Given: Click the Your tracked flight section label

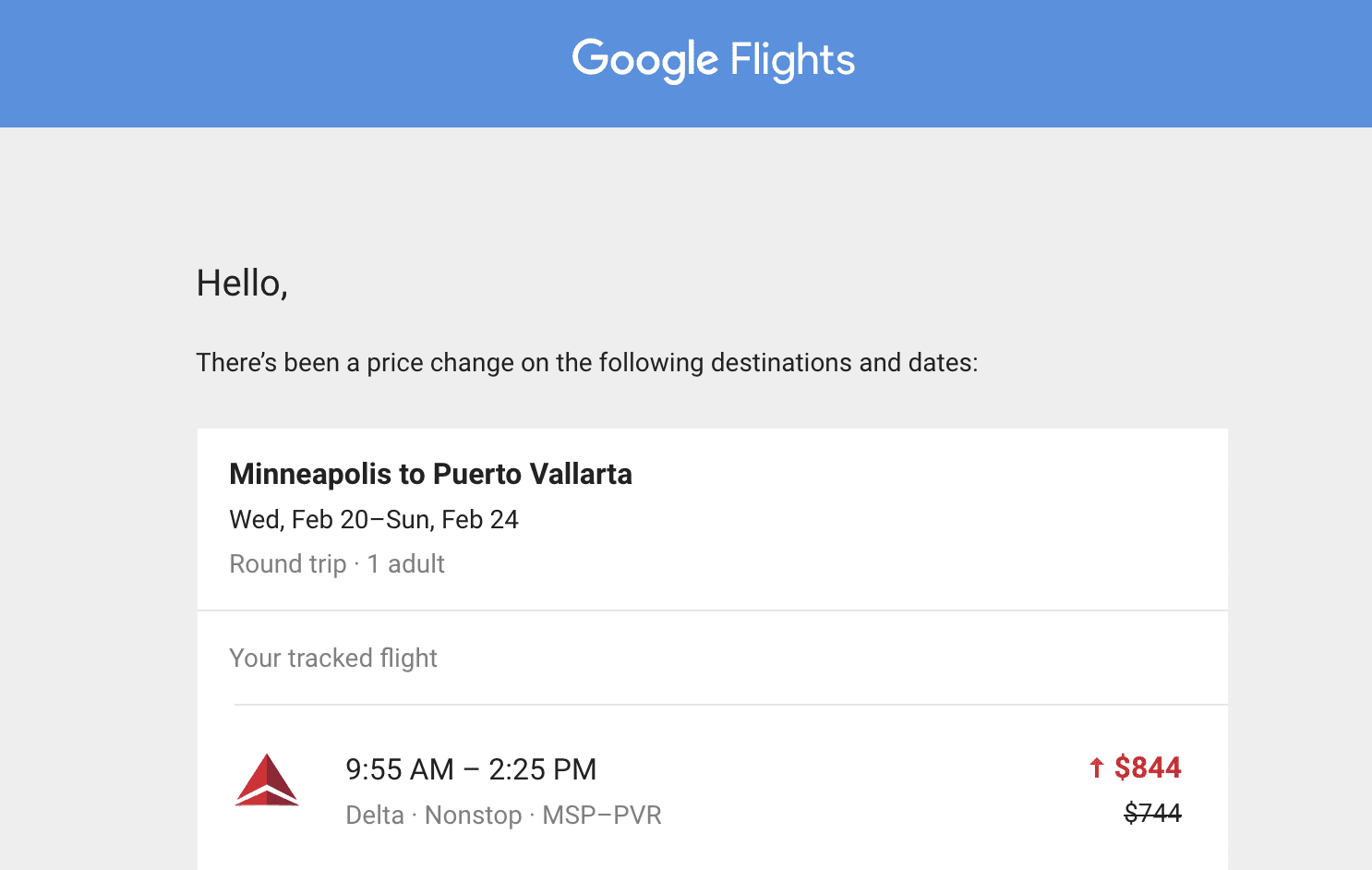Looking at the screenshot, I should coord(333,659).
